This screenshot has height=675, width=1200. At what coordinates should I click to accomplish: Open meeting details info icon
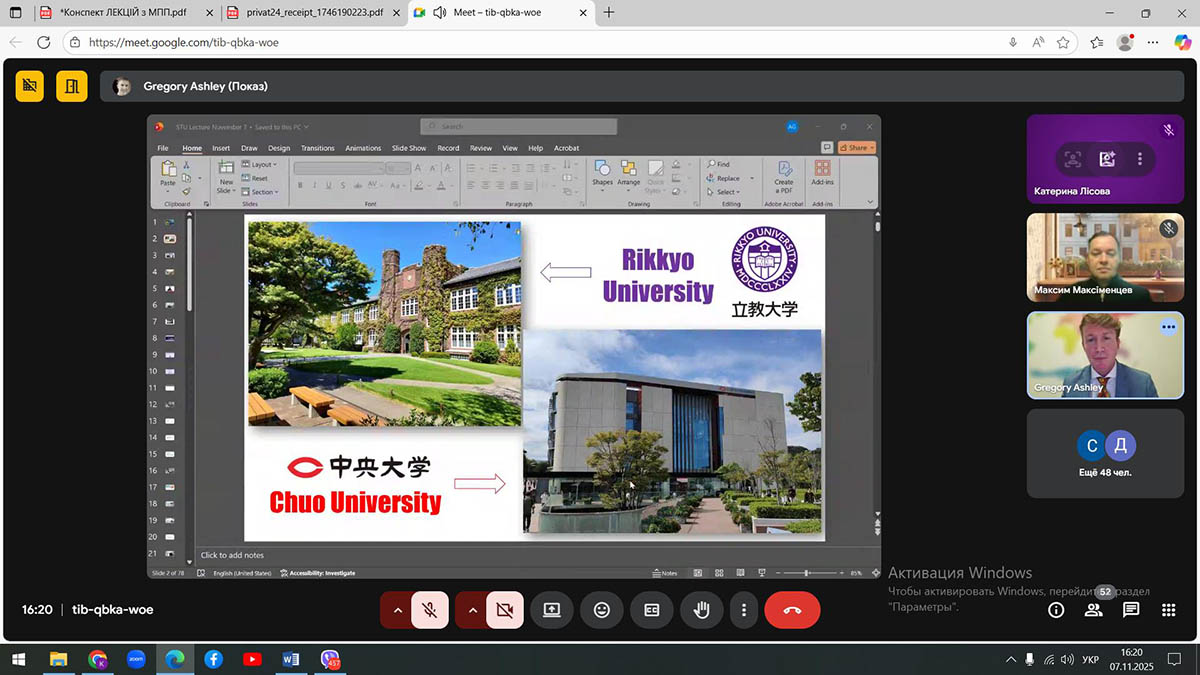click(x=1055, y=610)
